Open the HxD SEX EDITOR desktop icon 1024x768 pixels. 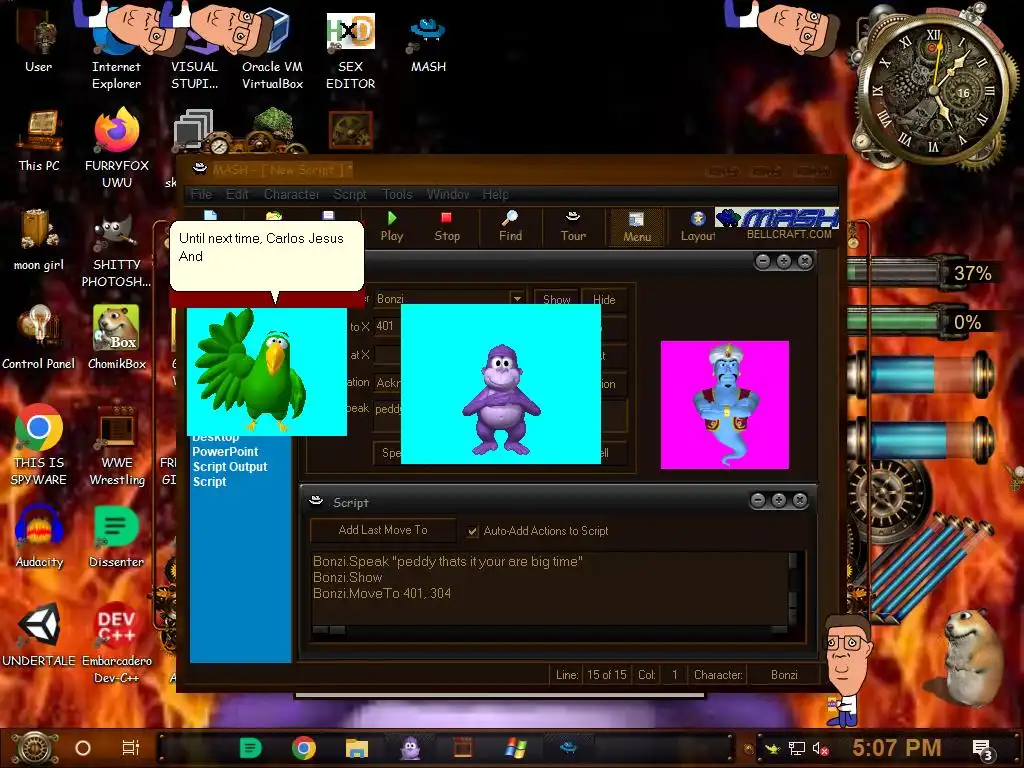[351, 49]
